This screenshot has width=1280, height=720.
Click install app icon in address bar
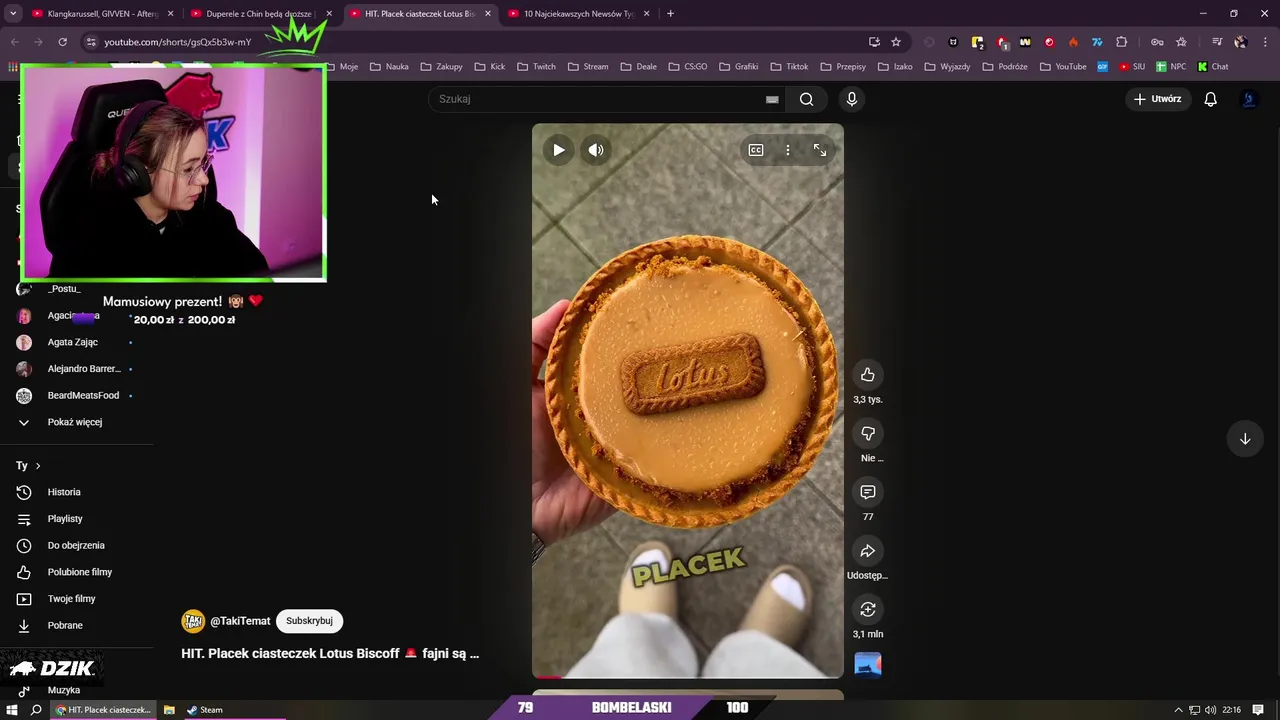(874, 42)
